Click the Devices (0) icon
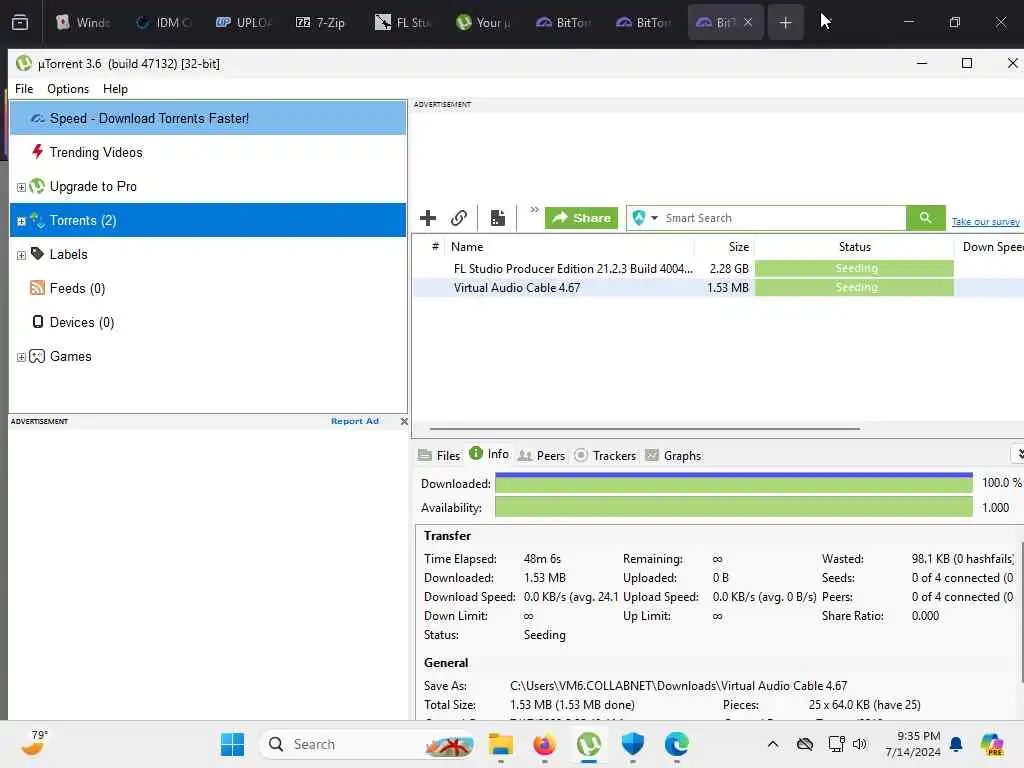The width and height of the screenshot is (1024, 768). (x=38, y=322)
